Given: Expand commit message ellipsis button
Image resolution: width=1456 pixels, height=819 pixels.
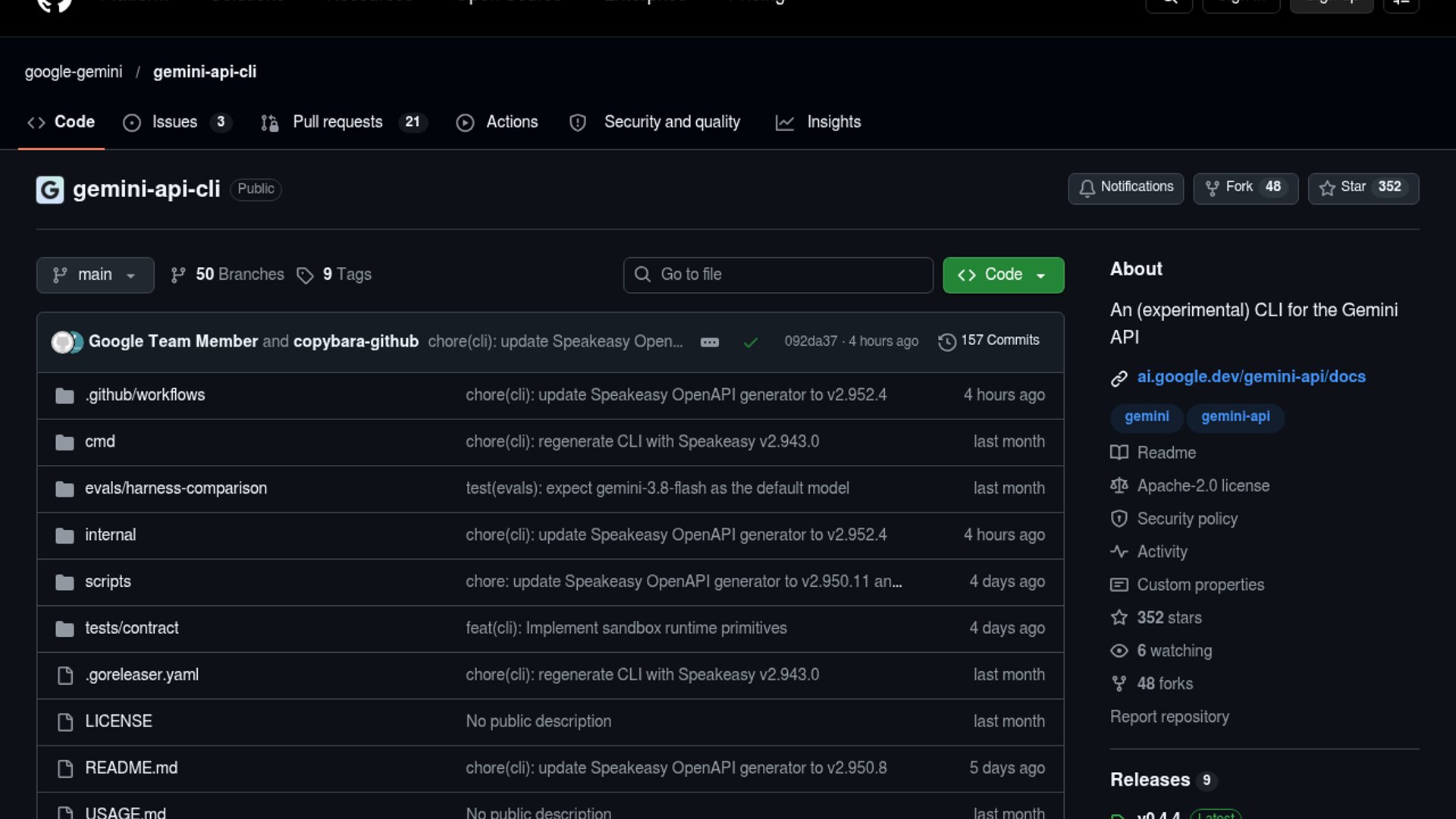Looking at the screenshot, I should 710,342.
